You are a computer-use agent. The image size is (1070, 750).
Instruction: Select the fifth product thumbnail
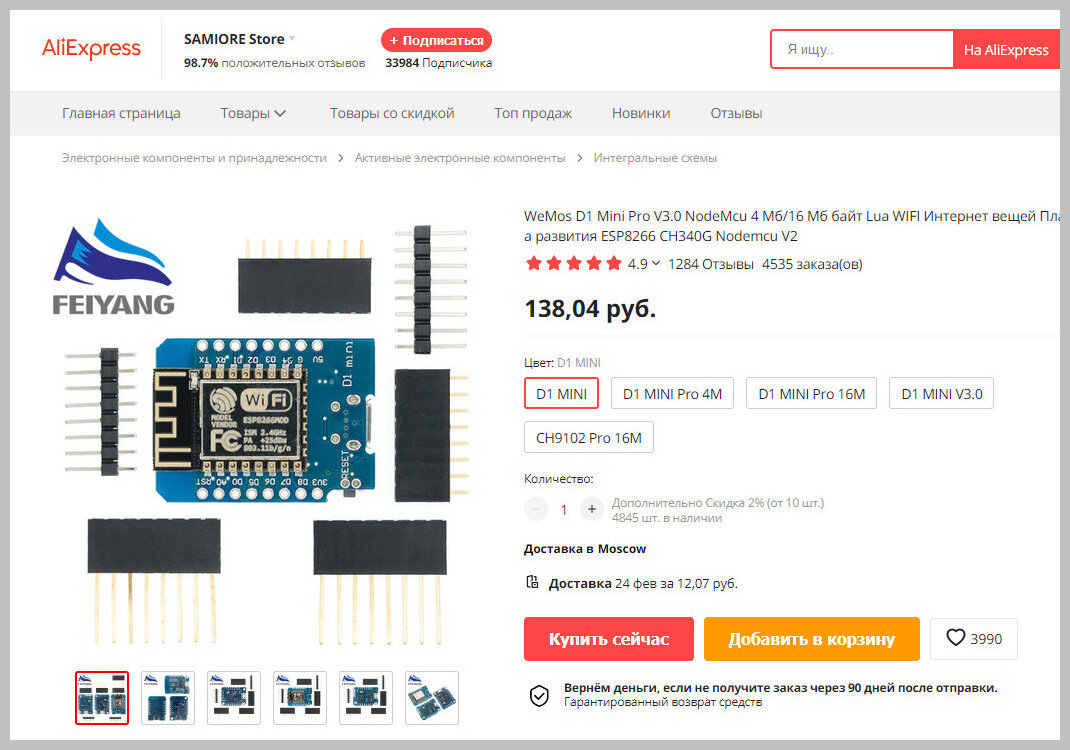(x=366, y=697)
